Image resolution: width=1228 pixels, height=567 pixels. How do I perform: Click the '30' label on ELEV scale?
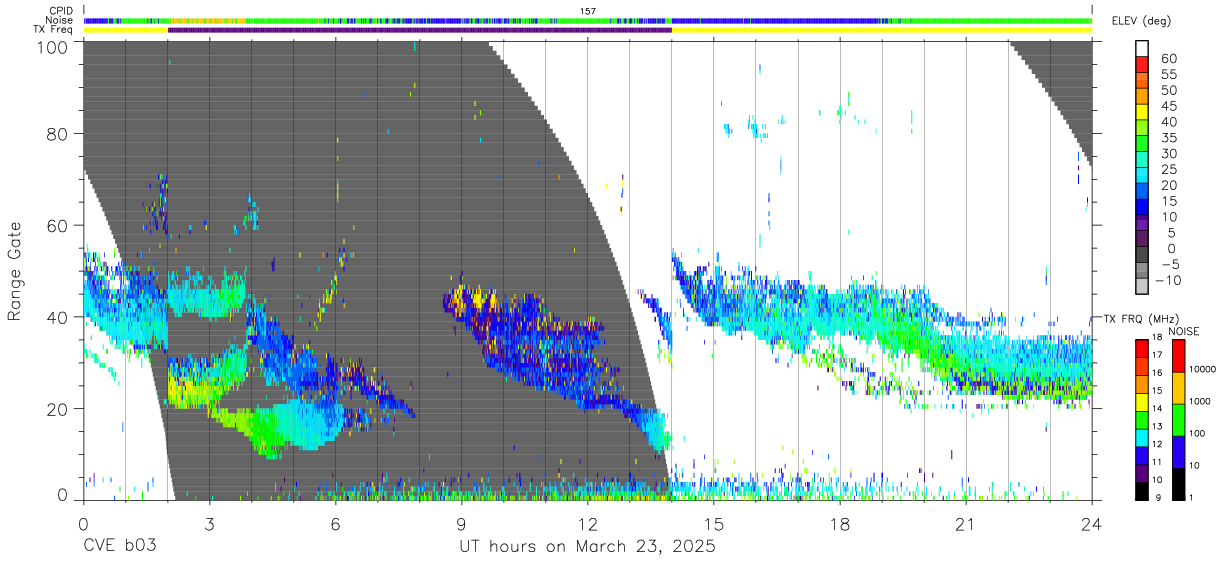tap(1169, 154)
